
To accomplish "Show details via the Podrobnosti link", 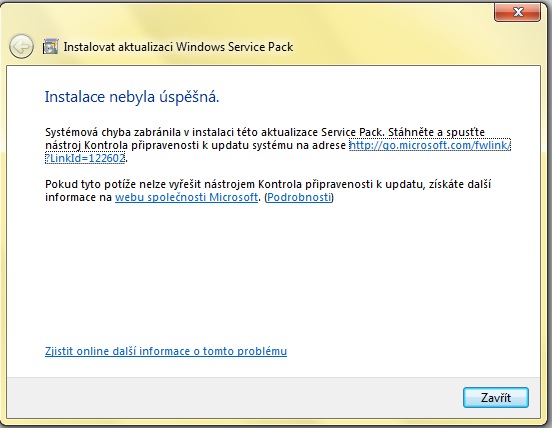I will (x=299, y=197).
